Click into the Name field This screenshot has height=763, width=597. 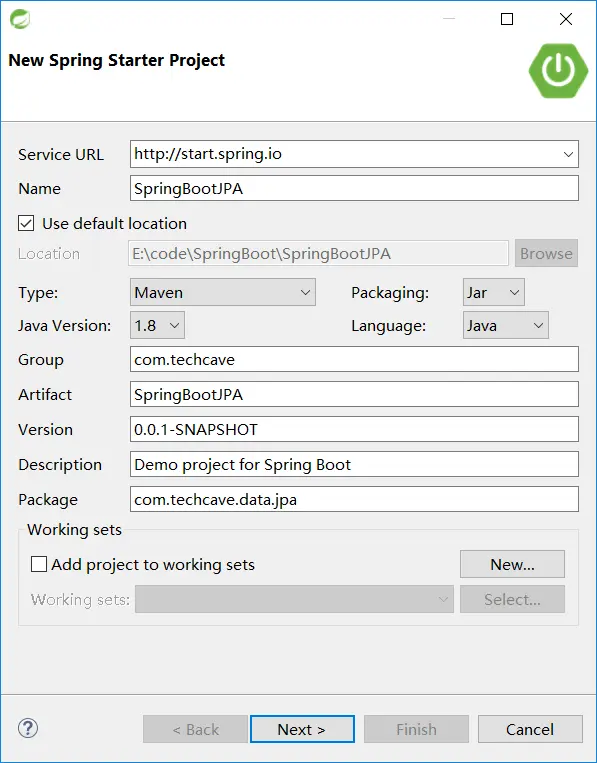[354, 188]
